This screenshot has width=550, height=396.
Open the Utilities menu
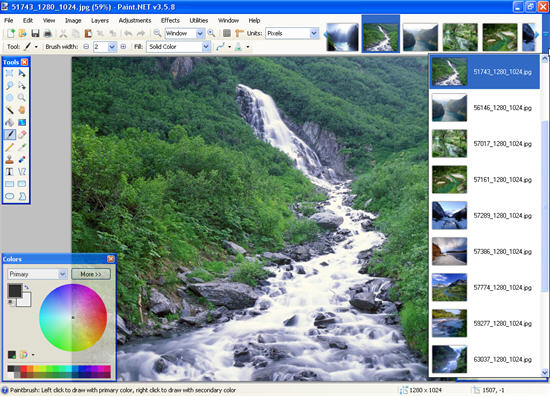(199, 20)
